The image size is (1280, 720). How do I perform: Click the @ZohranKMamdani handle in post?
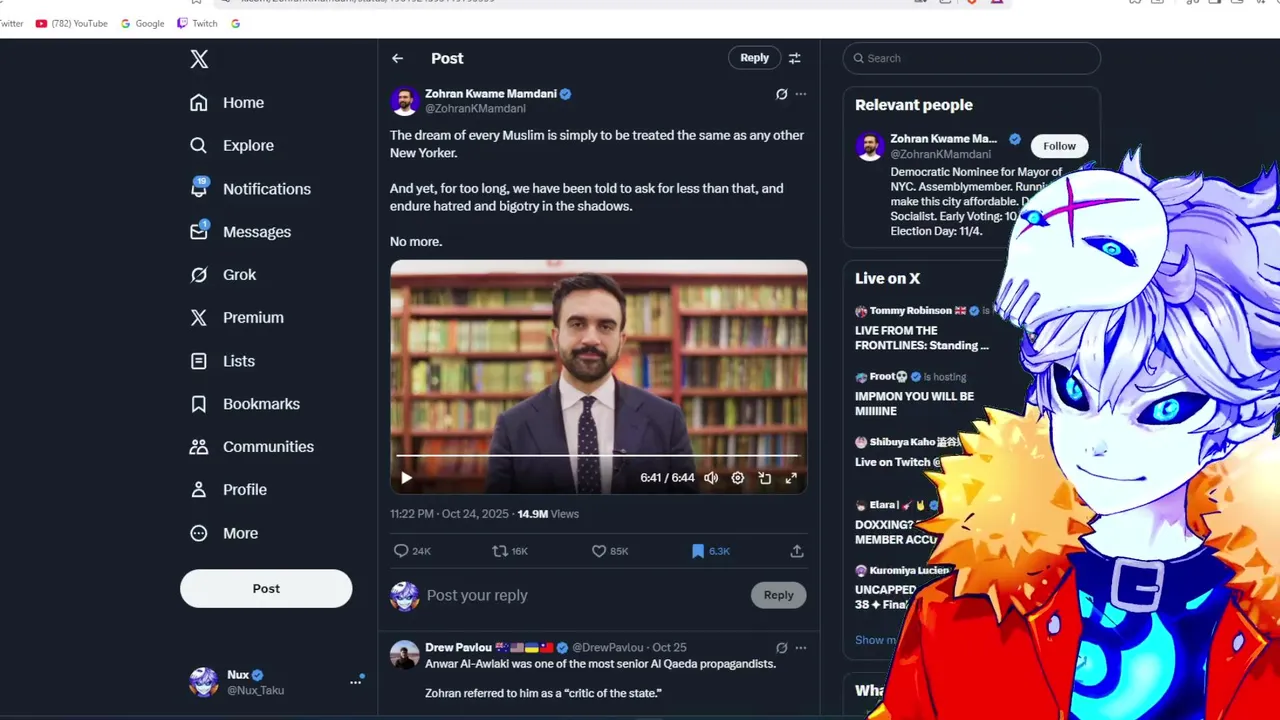point(475,108)
